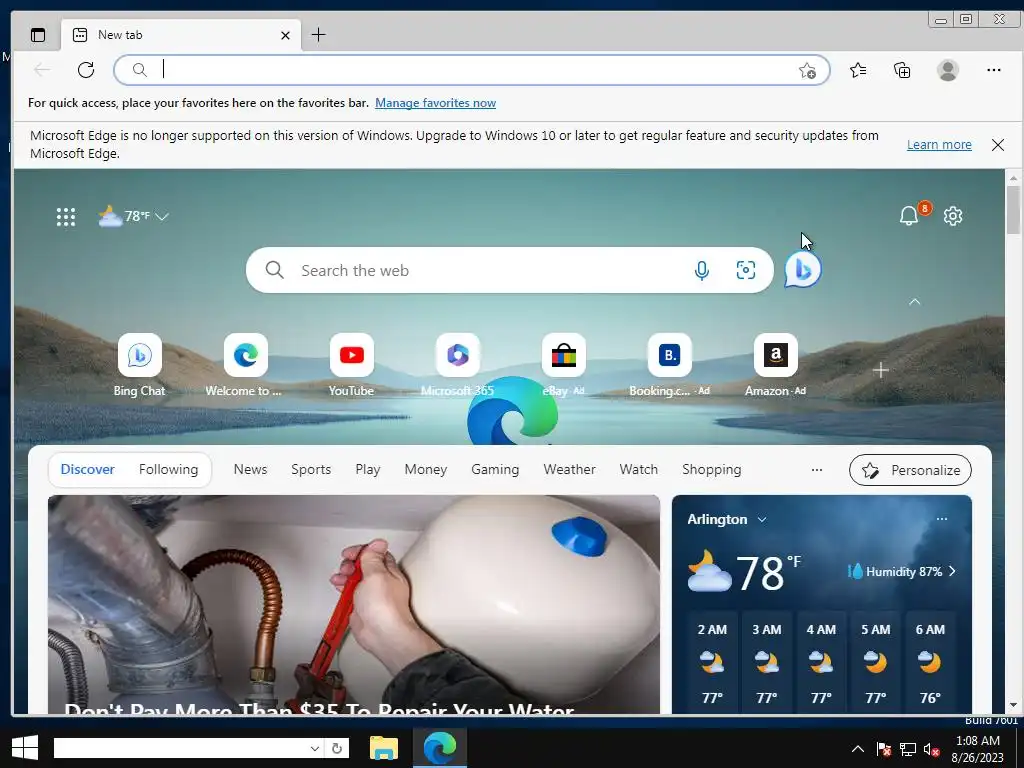Viewport: 1024px width, 768px height.
Task: Open Humidity 87% details
Action: tap(901, 571)
